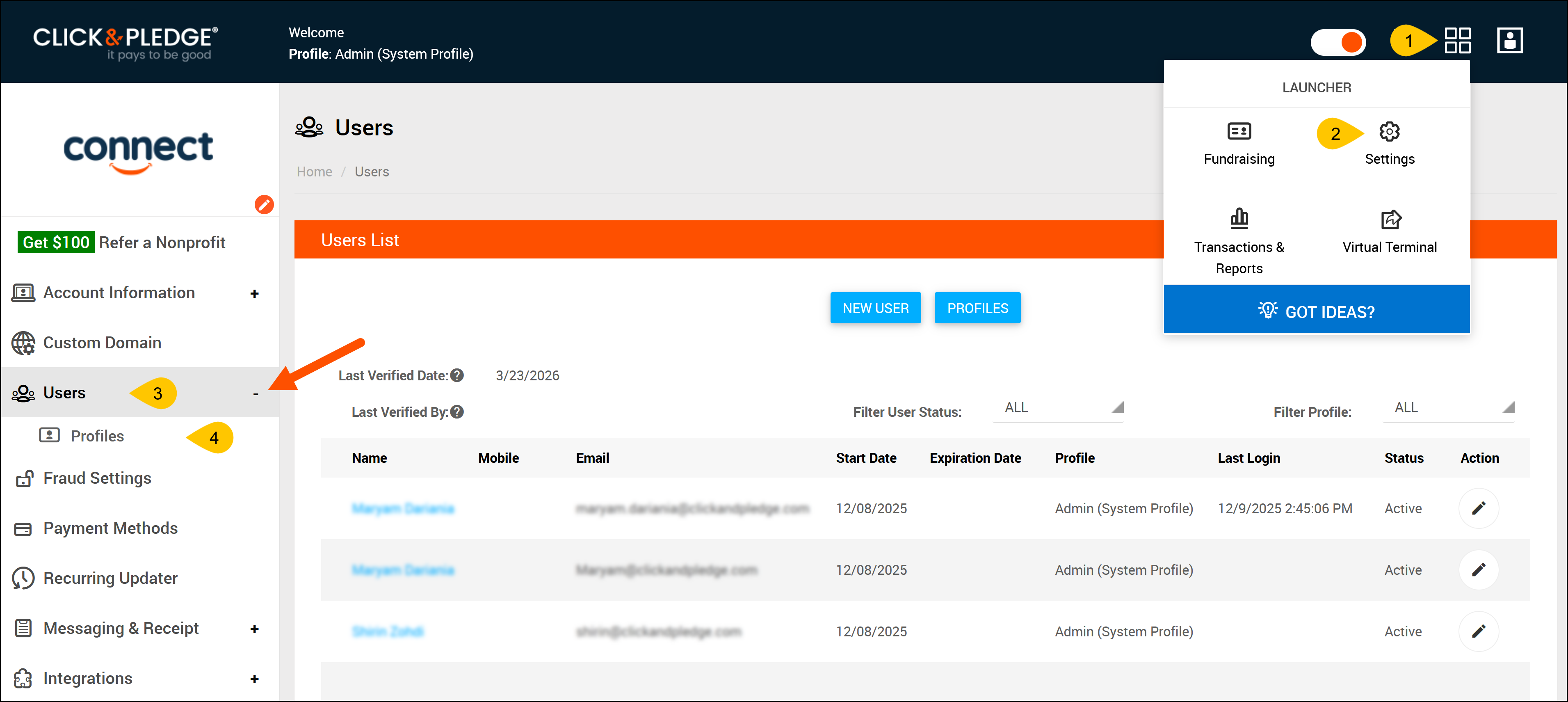Open third user name link in table

pyautogui.click(x=387, y=632)
